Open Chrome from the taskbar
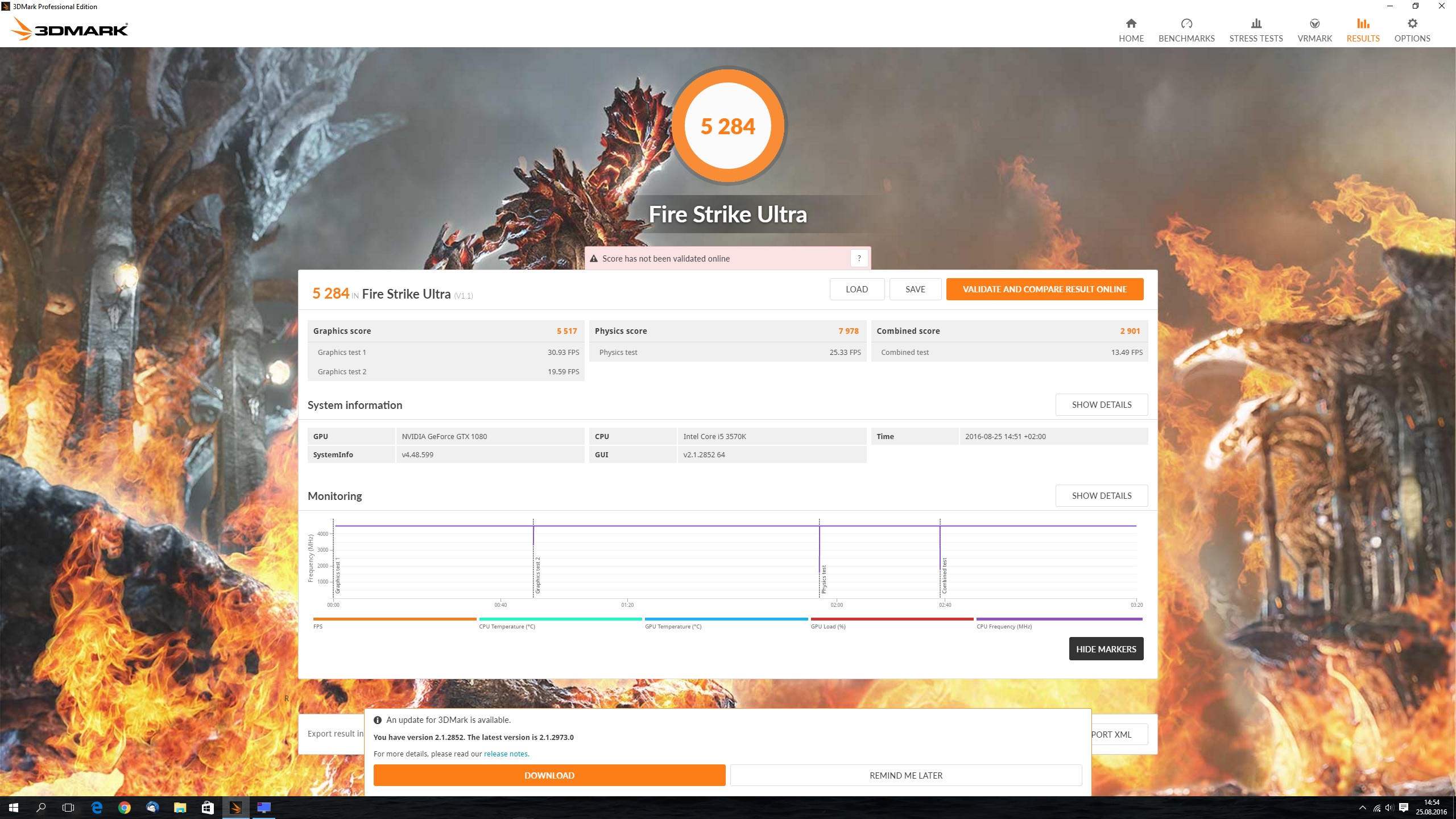1456x819 pixels. pos(124,807)
